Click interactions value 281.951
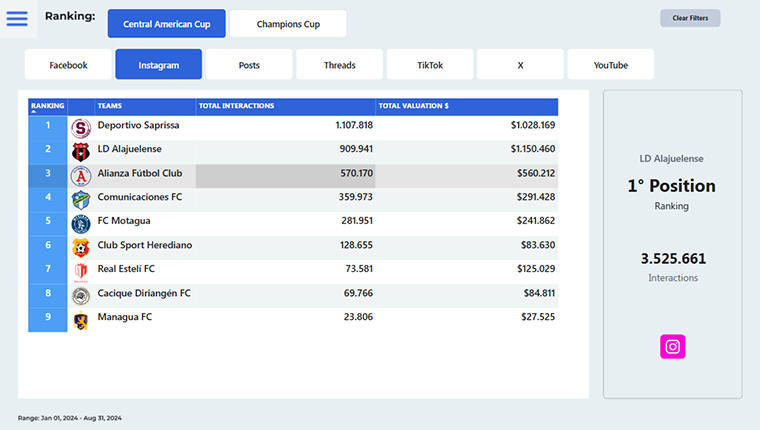Screen dimensions: 760x430 click(357, 221)
